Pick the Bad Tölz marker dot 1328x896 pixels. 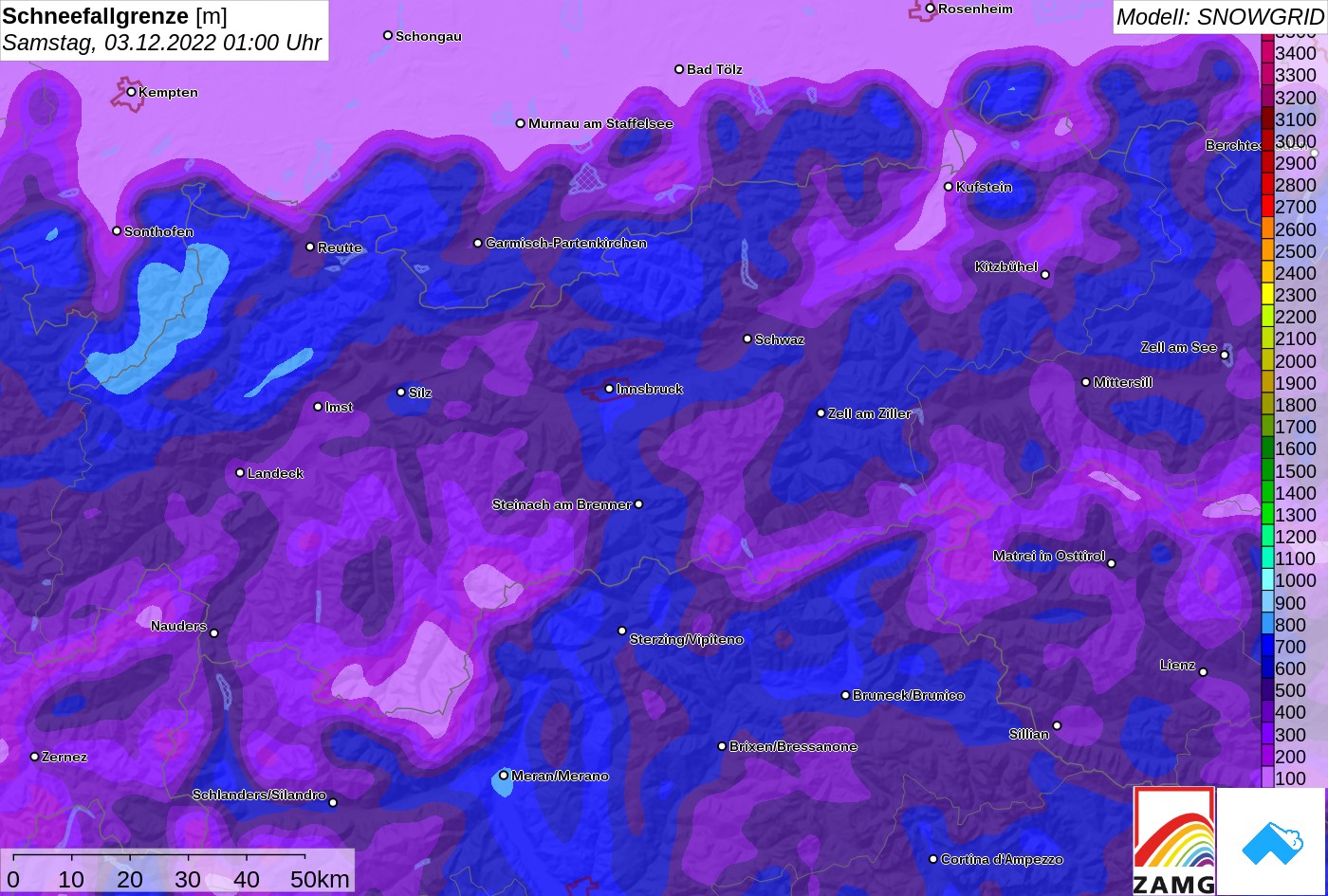tap(679, 69)
